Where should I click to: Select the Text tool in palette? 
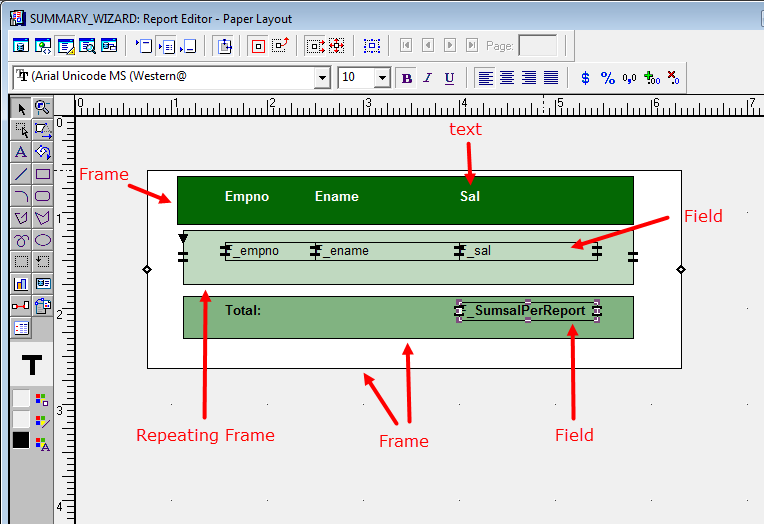(x=21, y=152)
